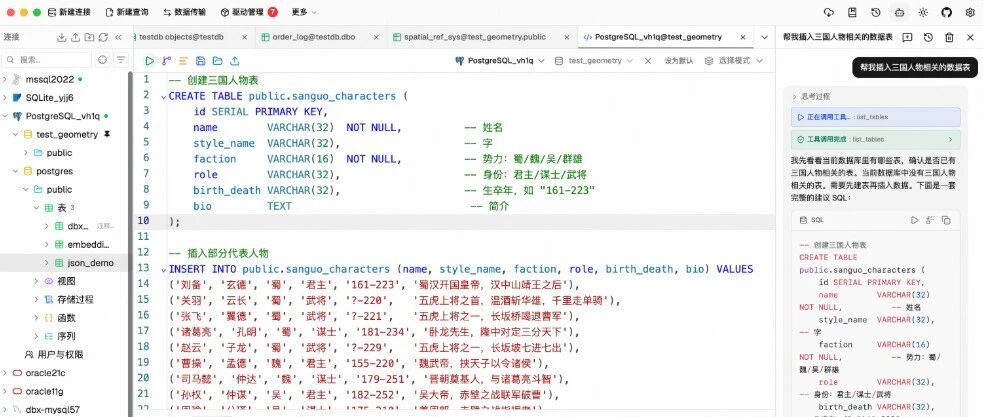Expand the 函数 functions node
This screenshot has width=983, height=417.
[36, 317]
